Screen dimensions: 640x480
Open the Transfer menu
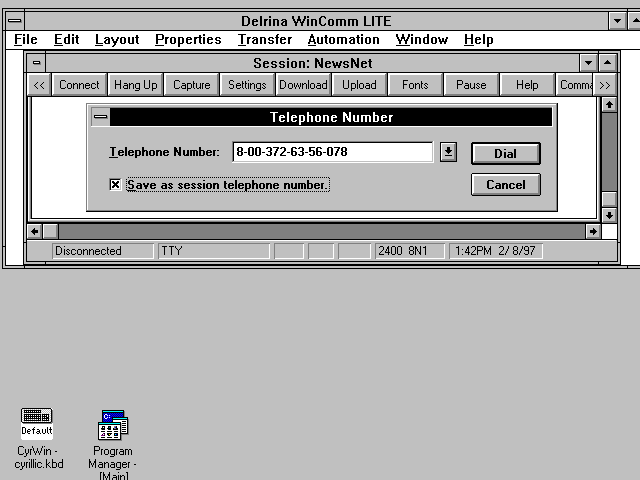(264, 40)
